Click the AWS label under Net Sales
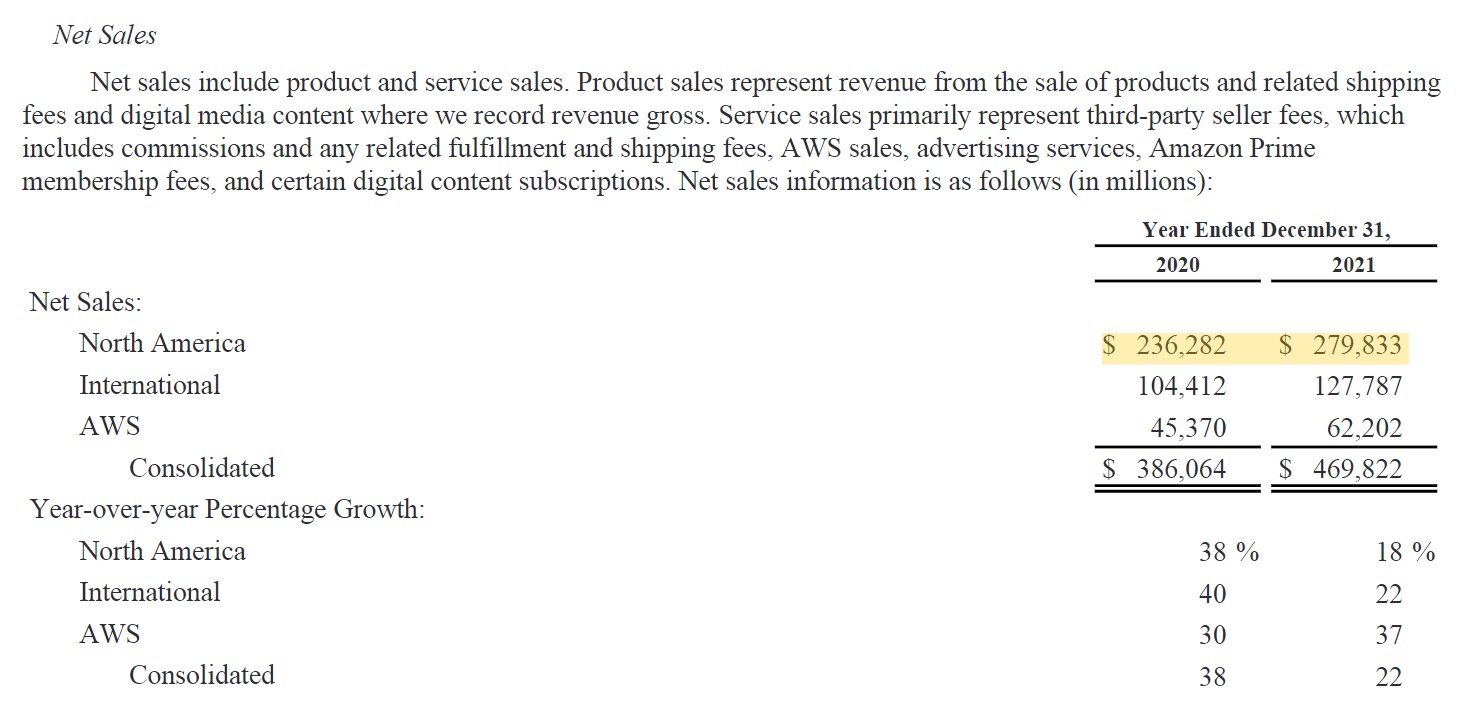This screenshot has height=703, width=1475. [x=110, y=427]
